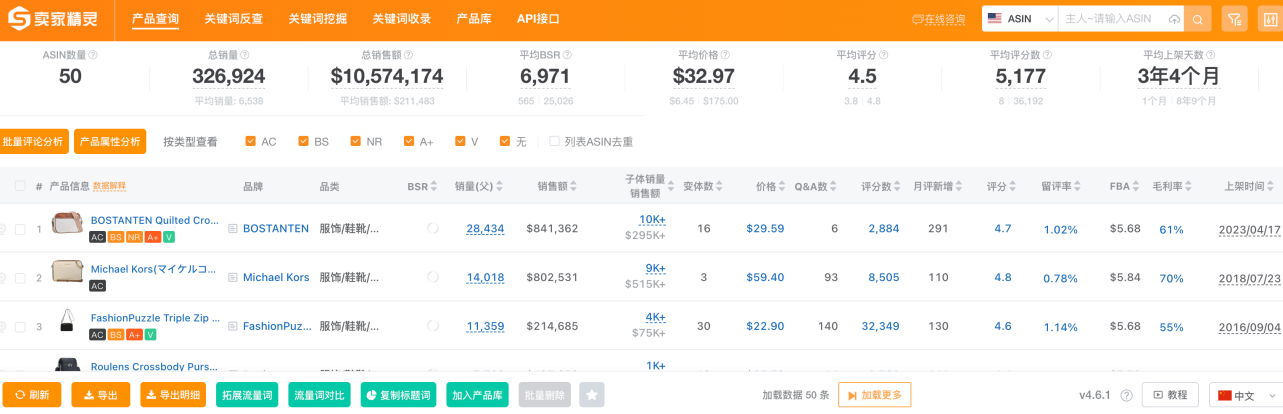This screenshot has height=414, width=1283.
Task: Toggle the AC type checkbox
Action: 250,141
